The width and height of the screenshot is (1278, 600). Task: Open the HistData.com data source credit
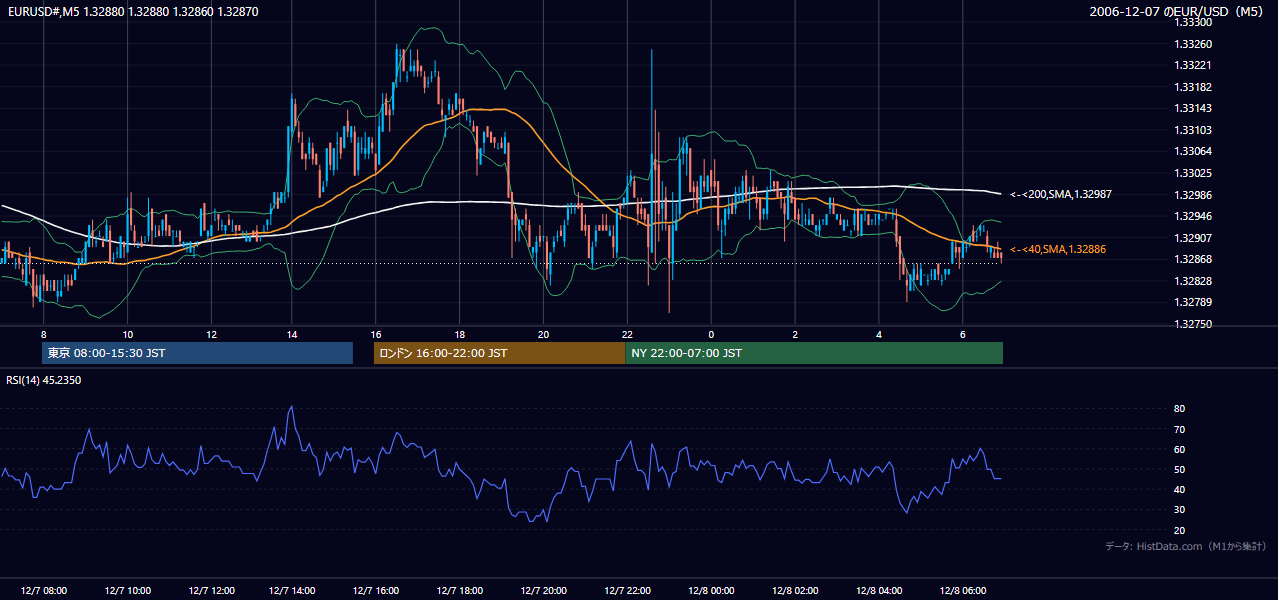coord(1185,546)
